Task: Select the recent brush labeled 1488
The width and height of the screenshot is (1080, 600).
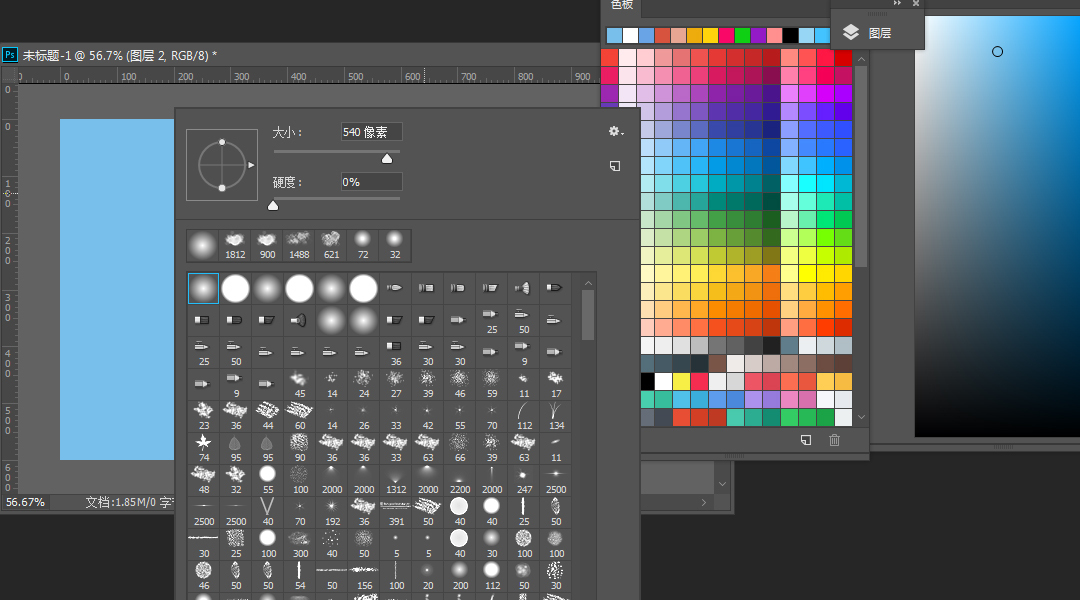Action: pos(299,246)
